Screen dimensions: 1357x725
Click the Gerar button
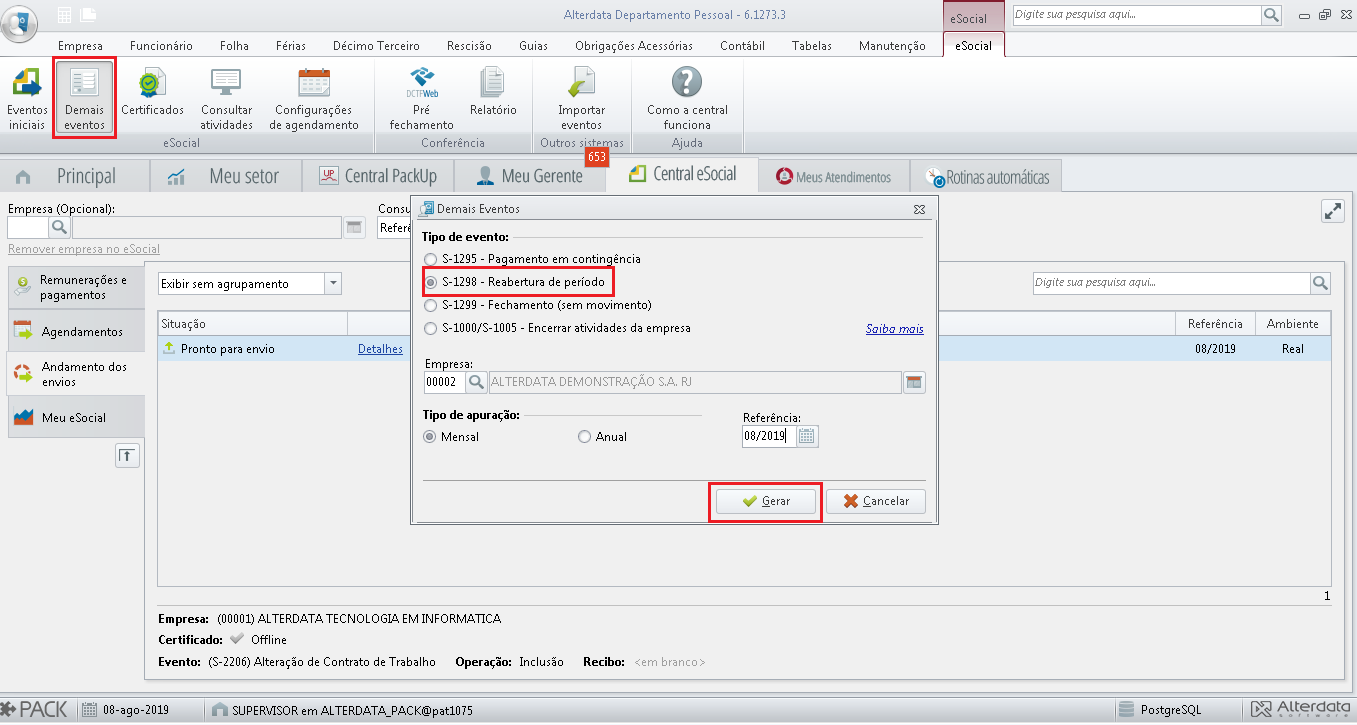pyautogui.click(x=766, y=501)
